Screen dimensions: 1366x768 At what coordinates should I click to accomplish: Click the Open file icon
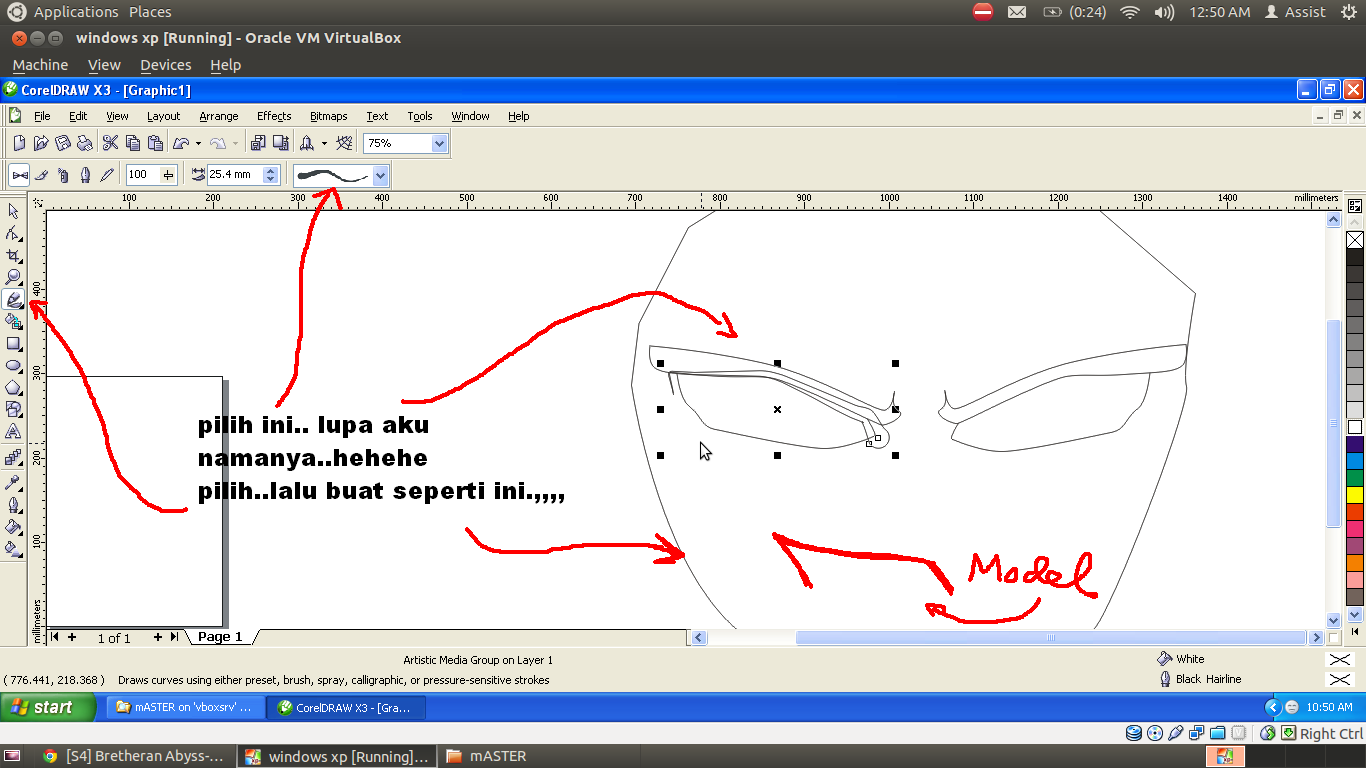pos(41,143)
